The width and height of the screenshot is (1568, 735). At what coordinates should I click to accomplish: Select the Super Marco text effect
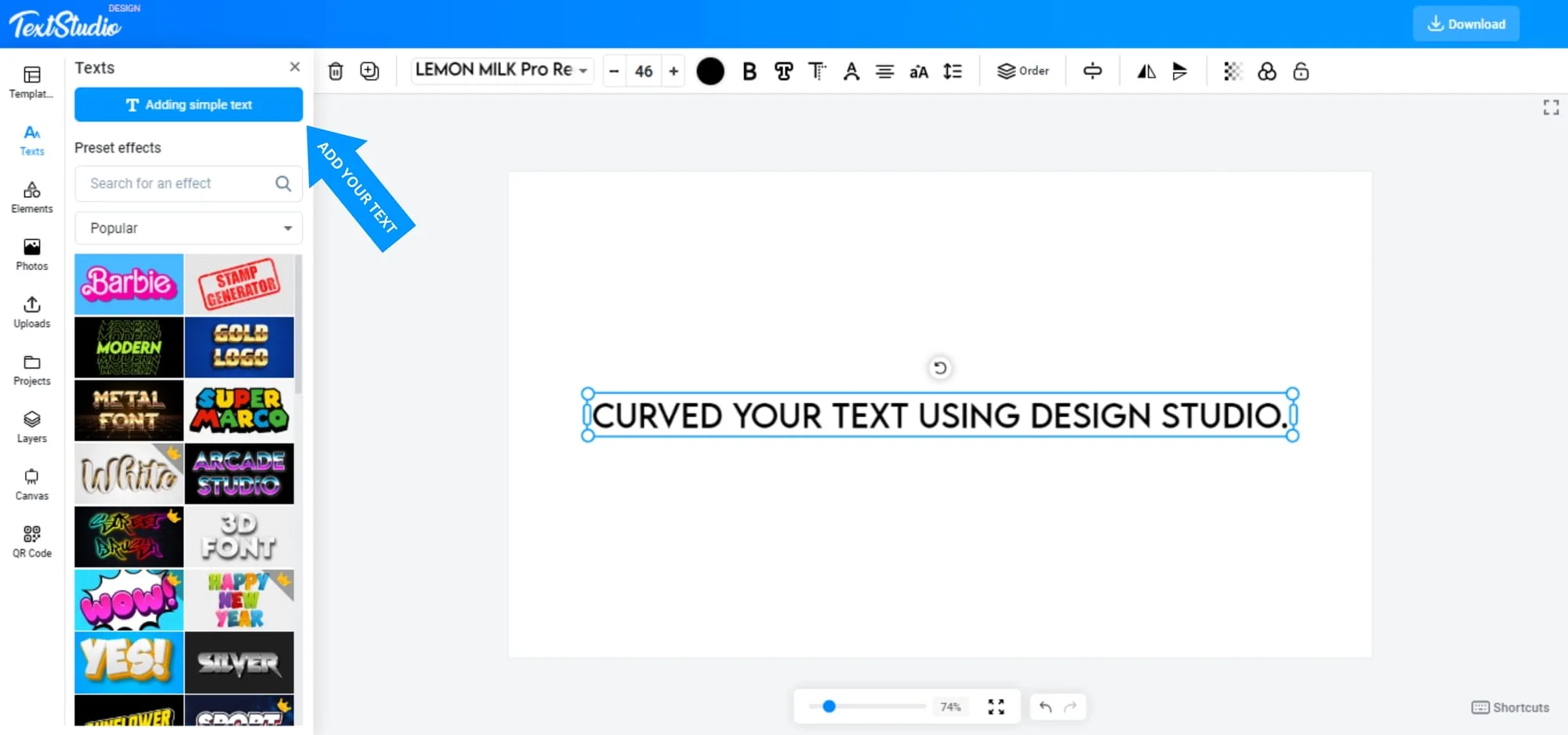[239, 410]
